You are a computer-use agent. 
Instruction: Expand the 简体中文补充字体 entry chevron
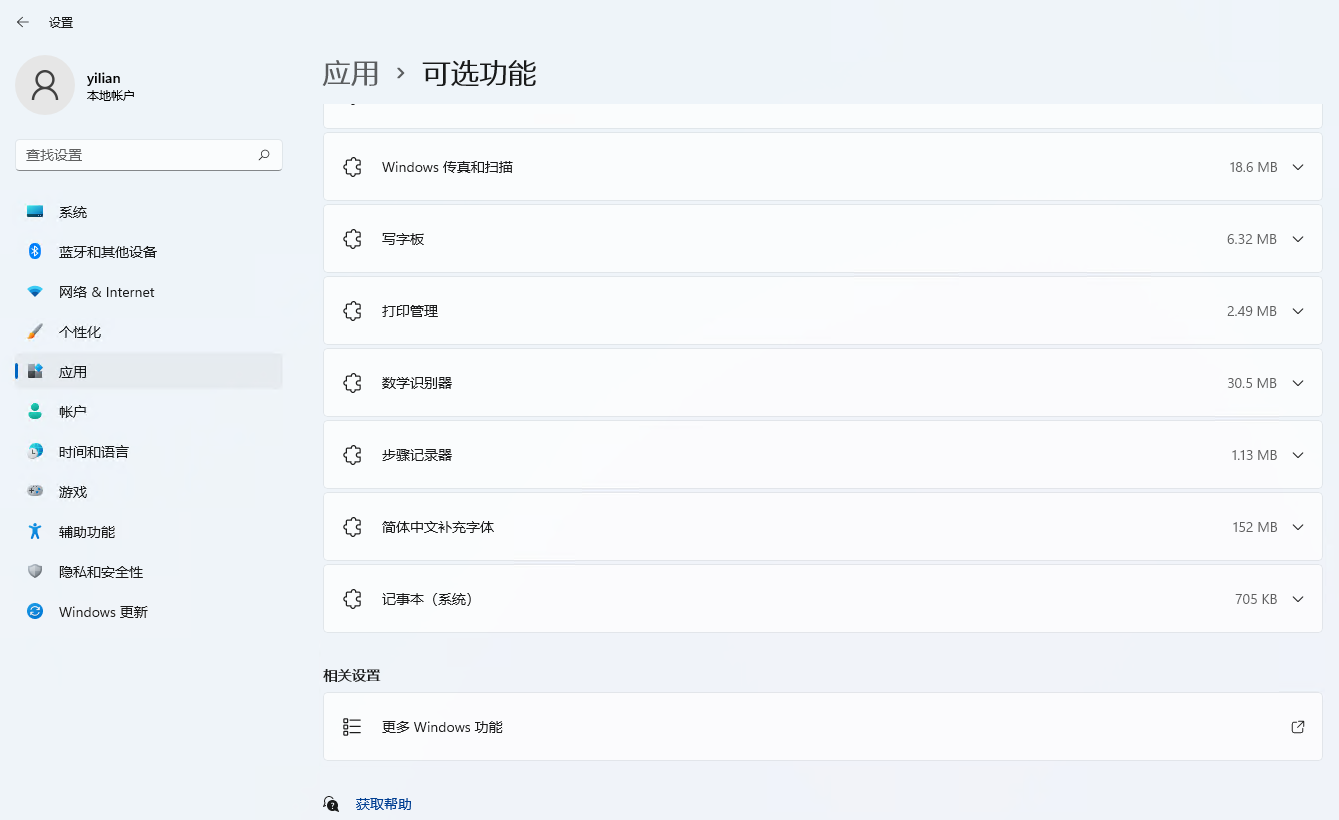(1298, 527)
